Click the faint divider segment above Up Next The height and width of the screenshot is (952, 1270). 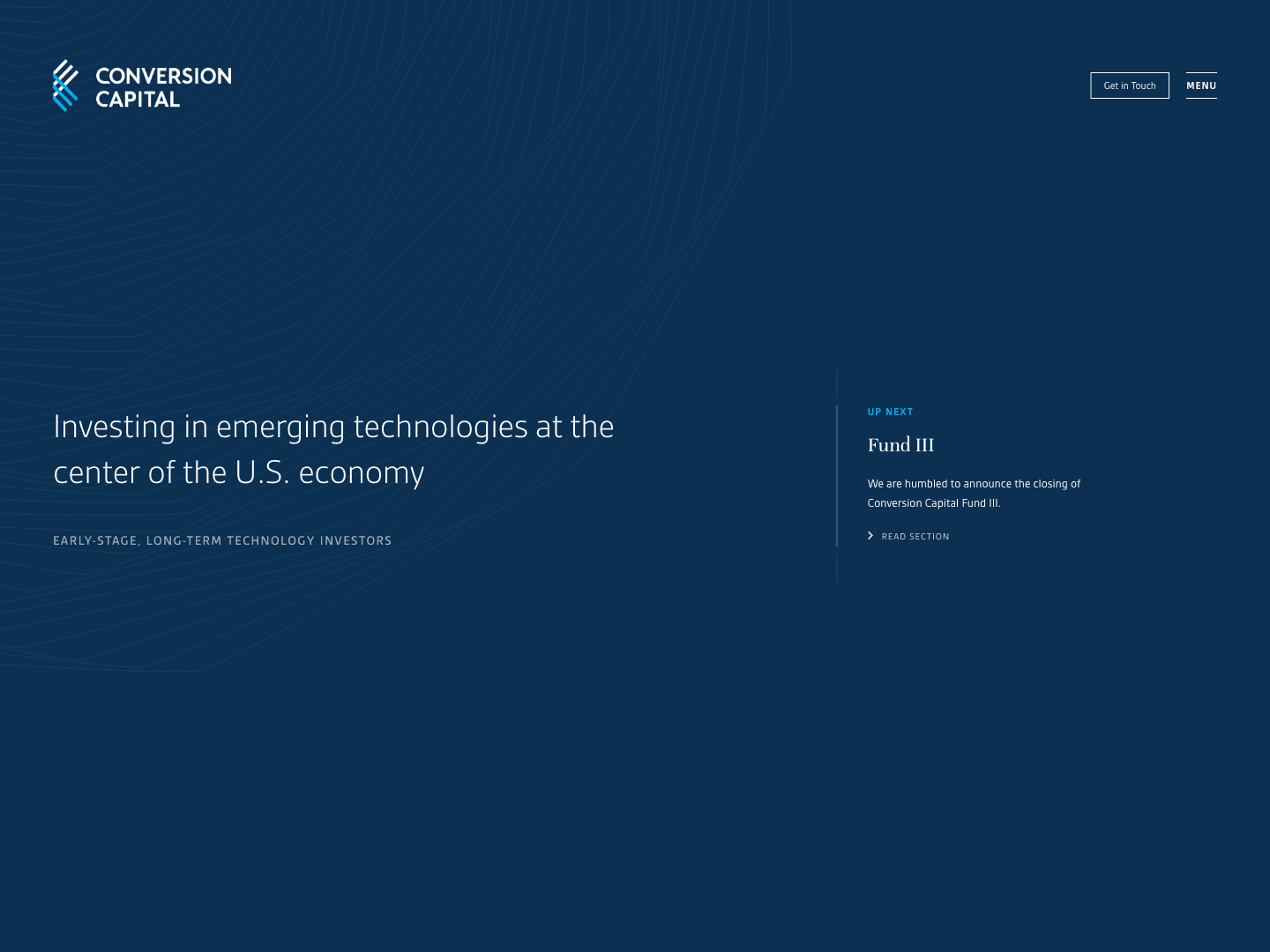point(837,383)
